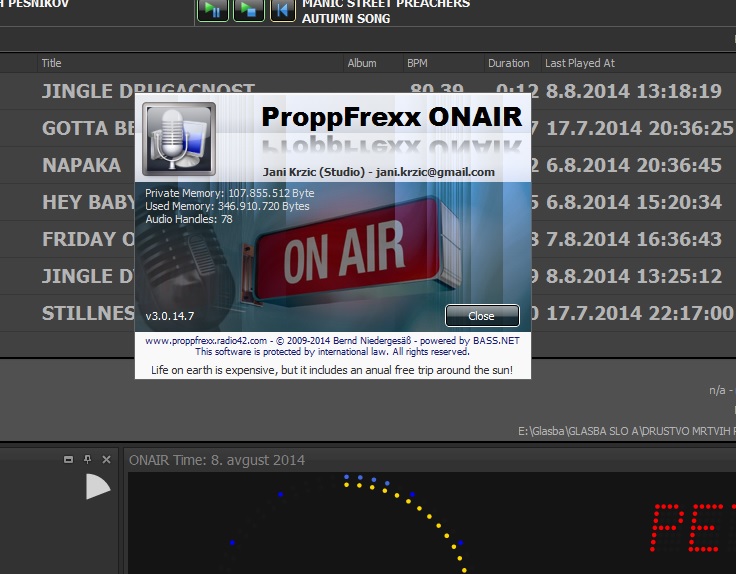
Task: Click the ONAIR Time: 8. avgust 2014 label
Action: tap(217, 460)
